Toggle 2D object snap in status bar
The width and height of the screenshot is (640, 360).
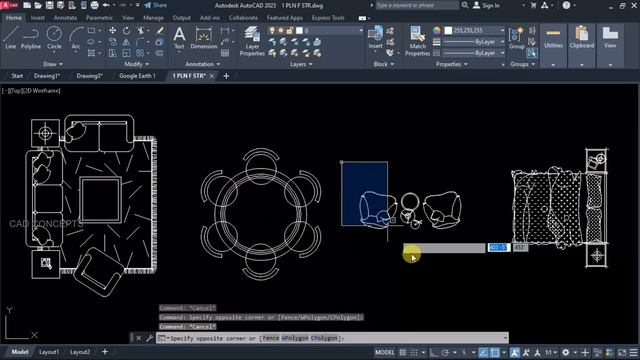494,352
